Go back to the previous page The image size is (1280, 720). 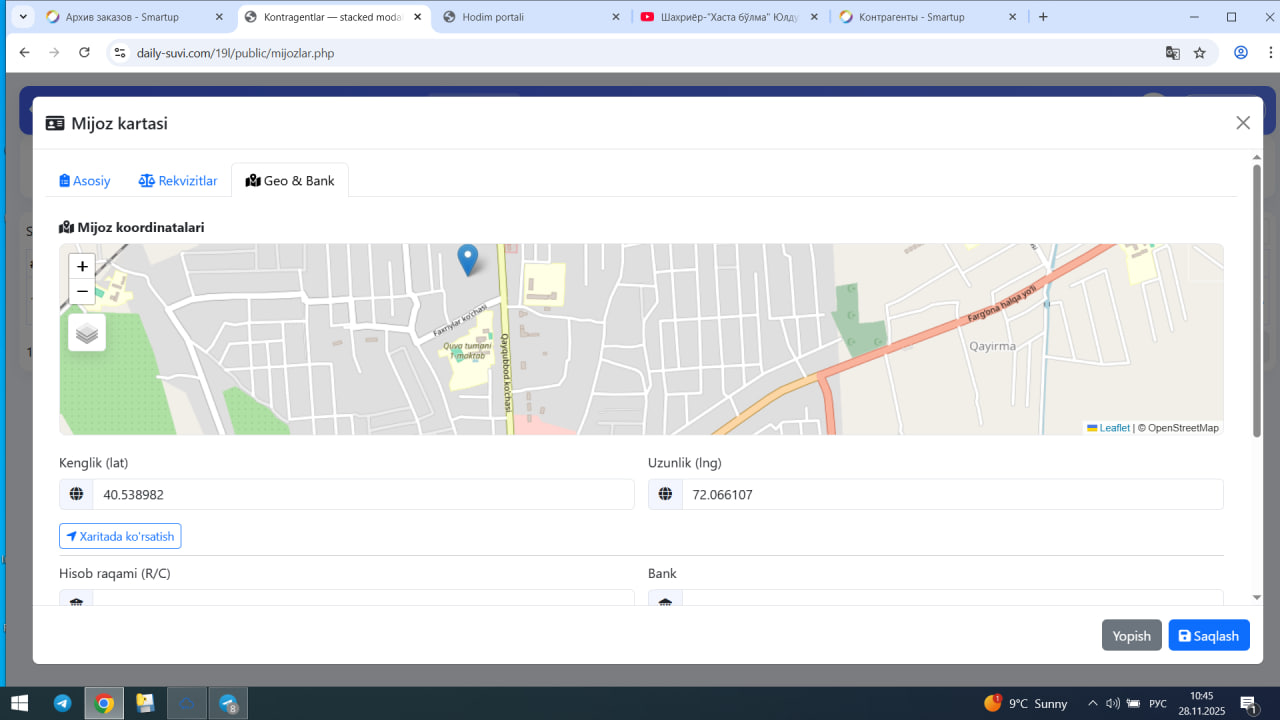point(24,53)
